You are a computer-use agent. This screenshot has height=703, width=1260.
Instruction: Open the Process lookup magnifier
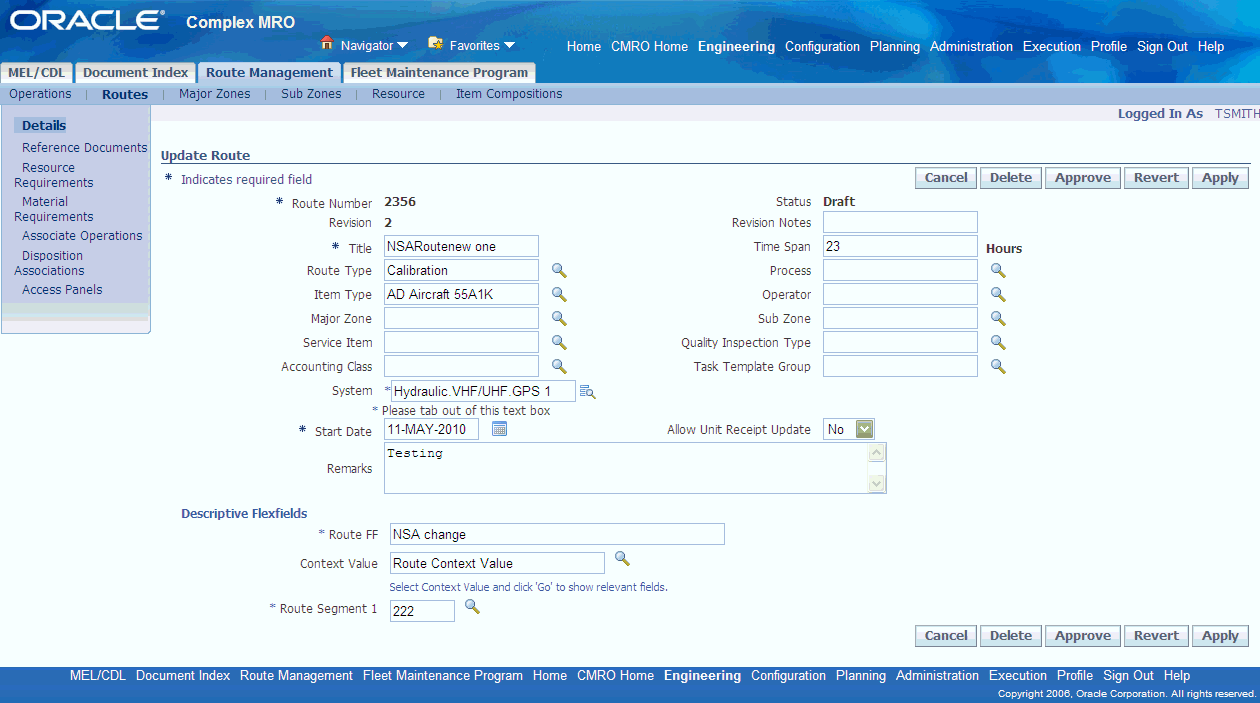coord(998,270)
